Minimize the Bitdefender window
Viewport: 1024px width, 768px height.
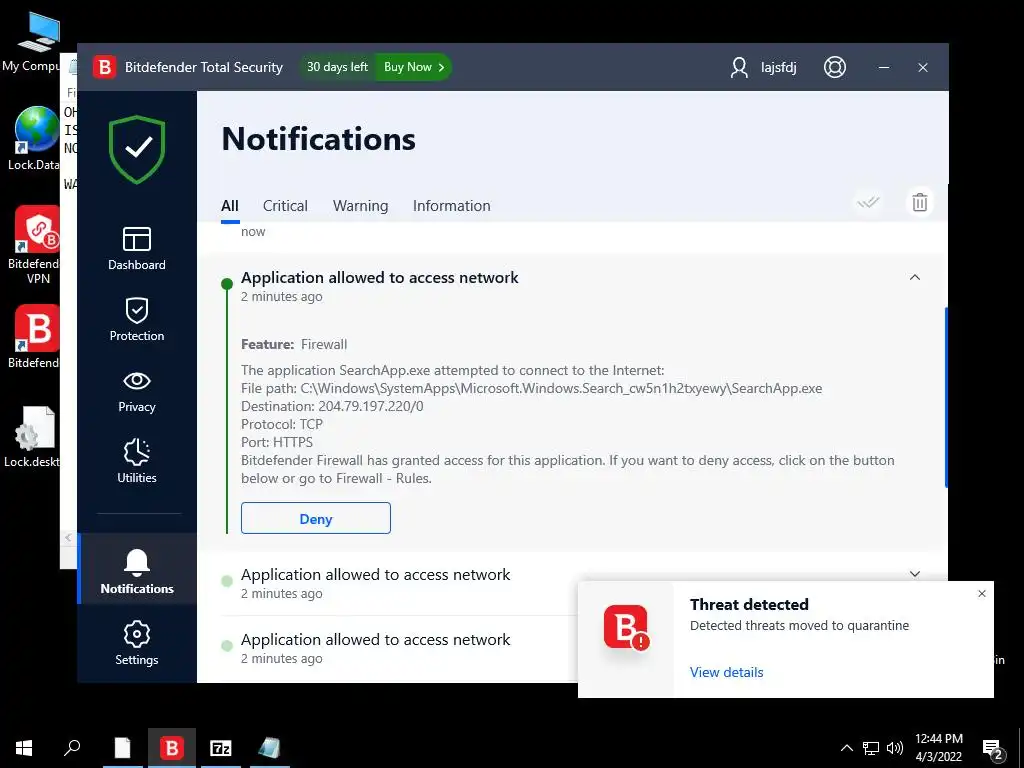click(884, 67)
